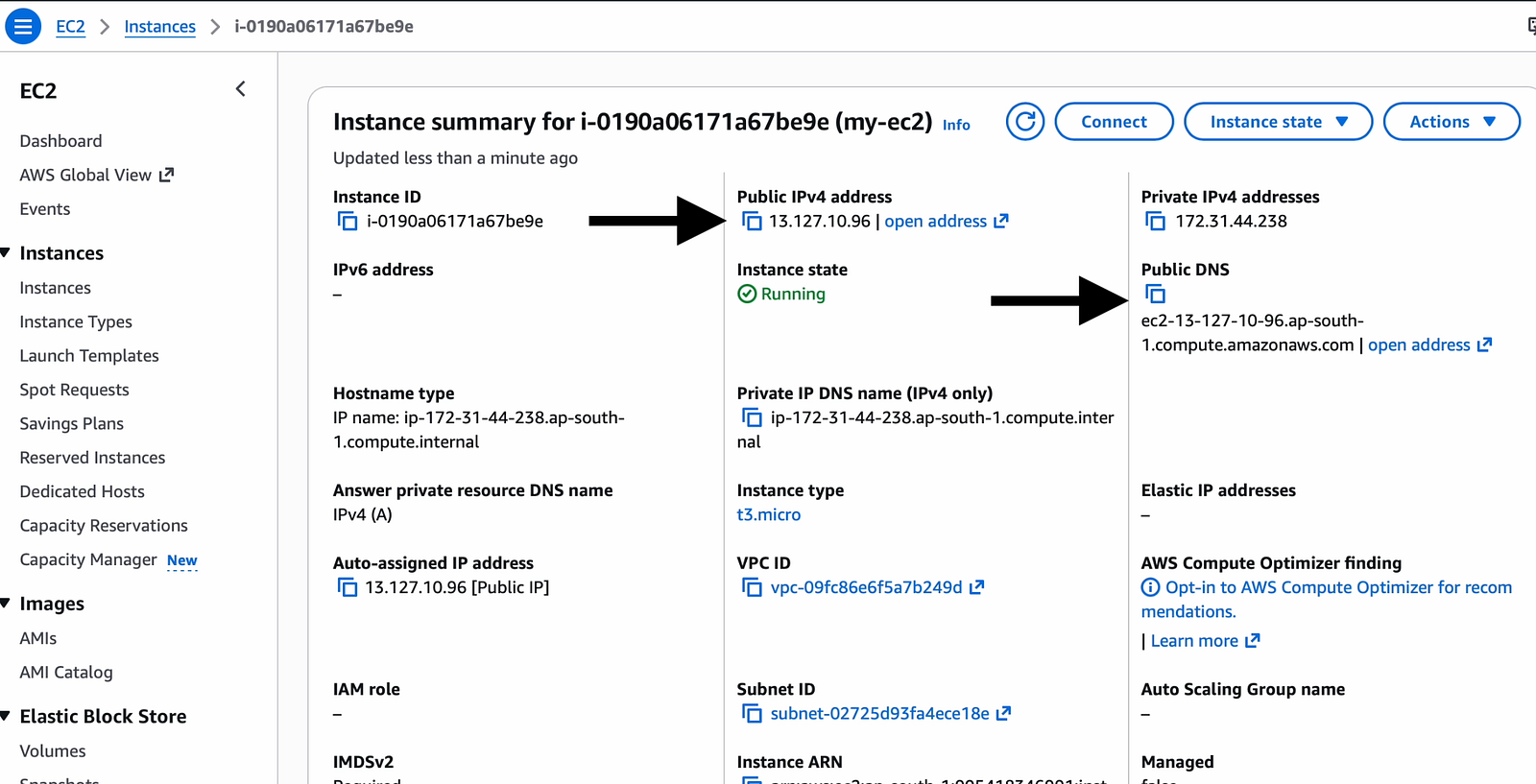Click external link icon beside Public IPv4 open address
Screen dimensions: 1536x784
(x=1001, y=221)
